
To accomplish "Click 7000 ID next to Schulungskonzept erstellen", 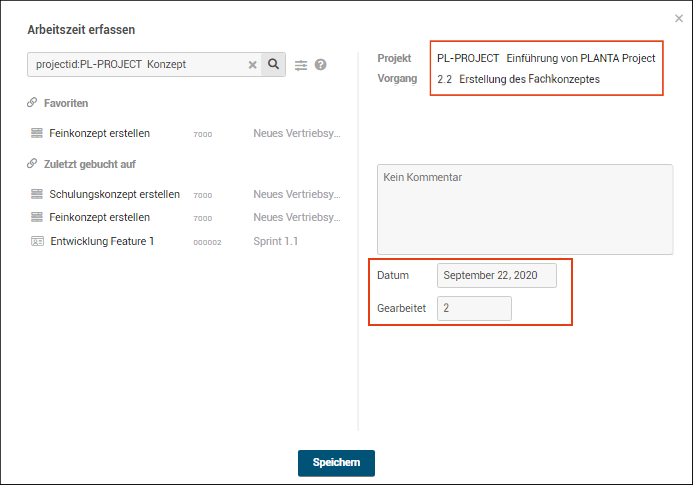I will (x=203, y=195).
